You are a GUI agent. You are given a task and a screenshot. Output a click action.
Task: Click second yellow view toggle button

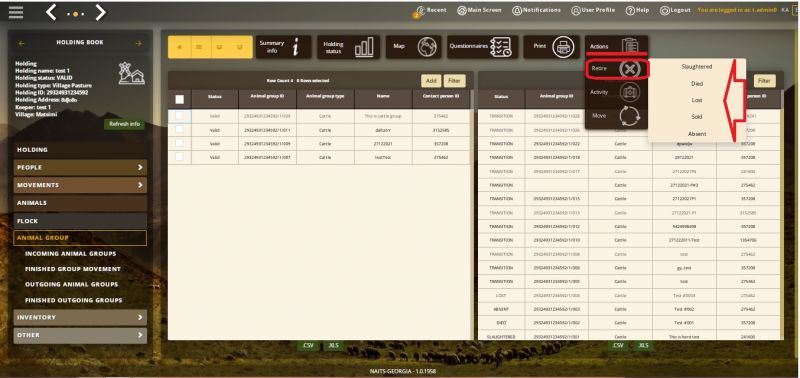pyautogui.click(x=199, y=47)
